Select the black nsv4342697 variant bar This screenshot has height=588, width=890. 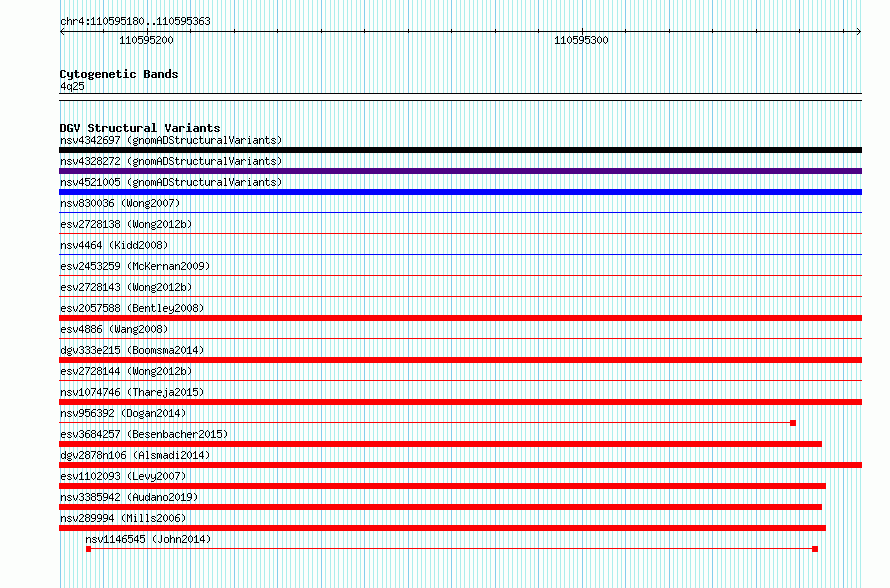(x=460, y=150)
